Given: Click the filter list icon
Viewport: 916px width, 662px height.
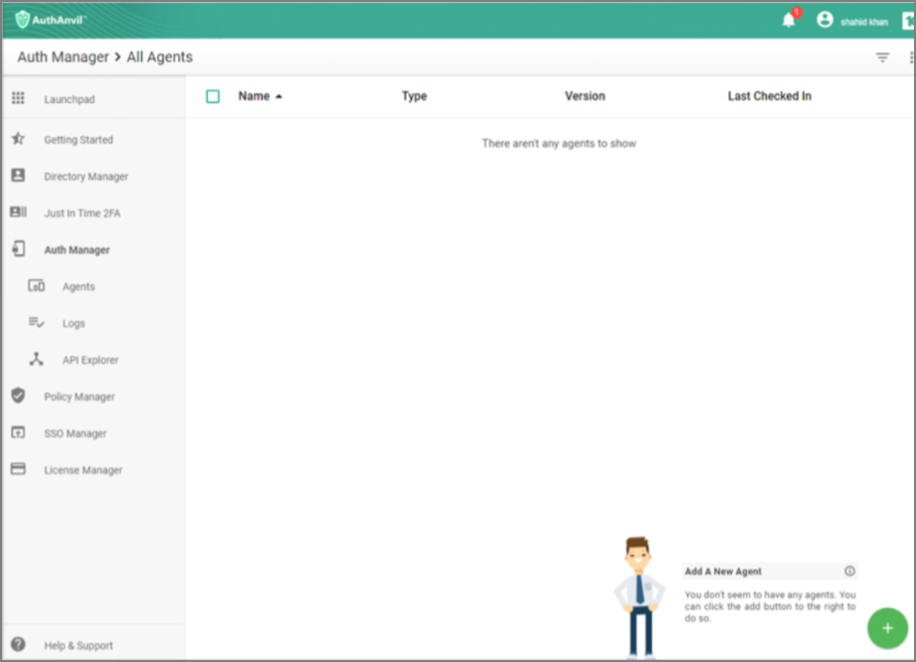Looking at the screenshot, I should click(882, 57).
